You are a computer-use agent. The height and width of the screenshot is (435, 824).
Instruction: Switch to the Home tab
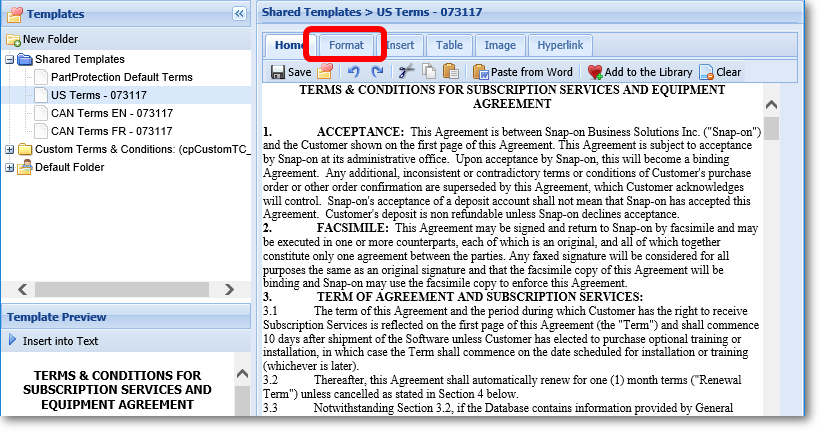[x=289, y=45]
